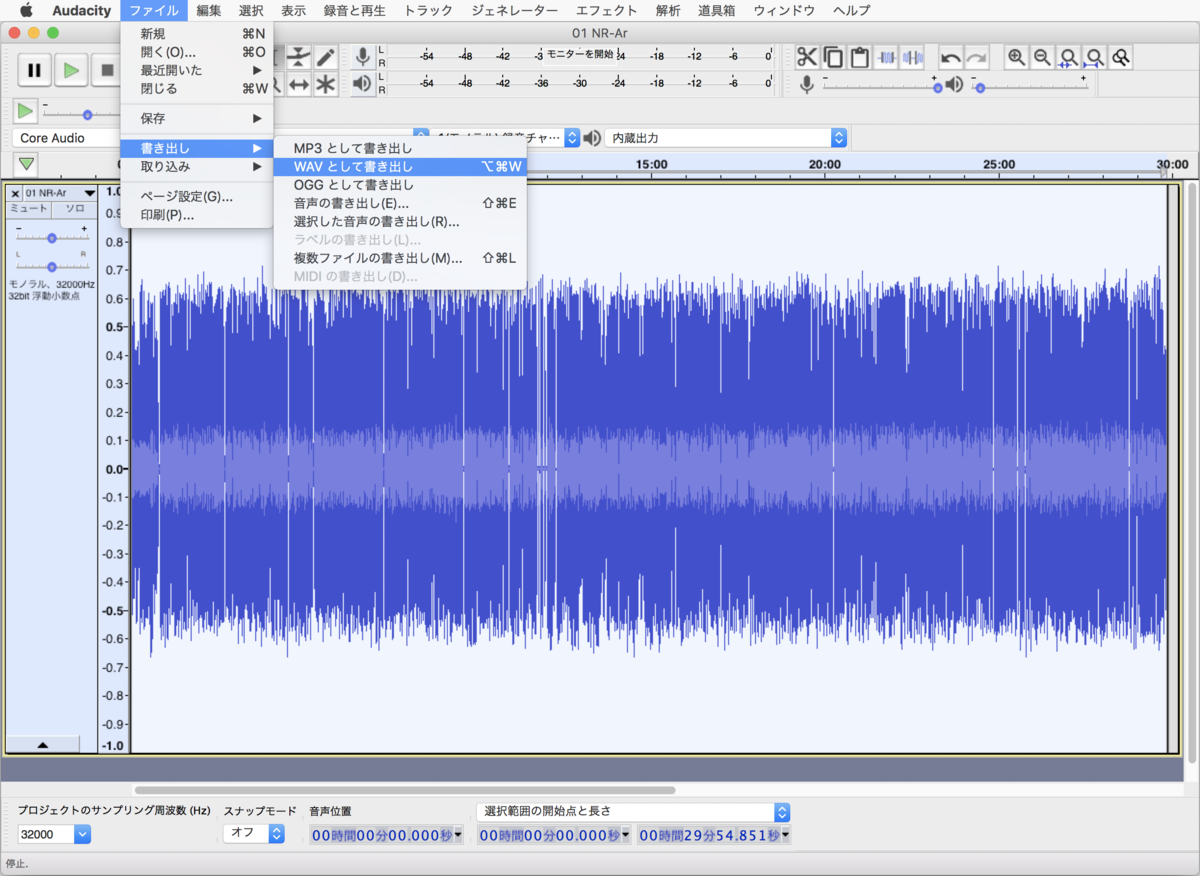Open the エフェクト menu
The image size is (1200, 876).
tap(606, 11)
